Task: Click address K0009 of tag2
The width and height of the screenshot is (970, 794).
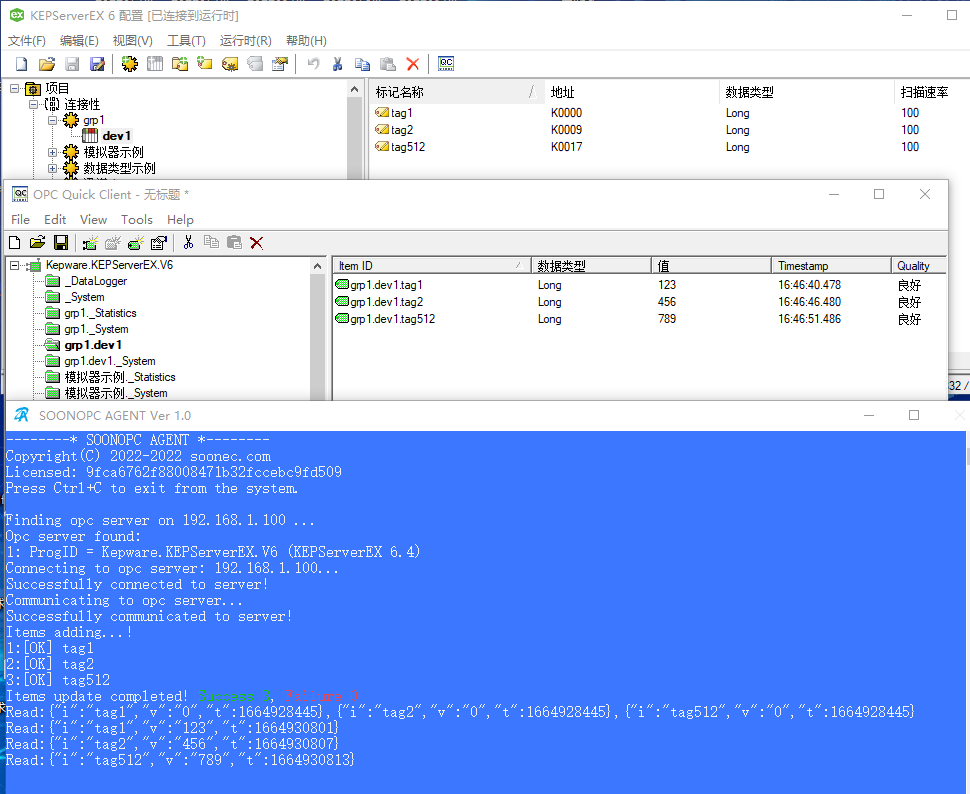Action: pos(566,130)
